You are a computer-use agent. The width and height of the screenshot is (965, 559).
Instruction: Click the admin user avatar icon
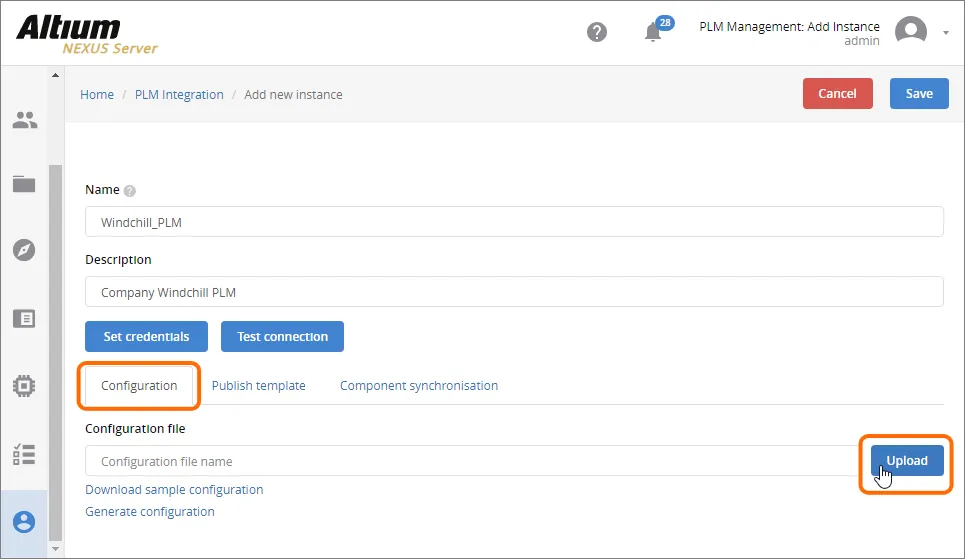click(x=910, y=31)
